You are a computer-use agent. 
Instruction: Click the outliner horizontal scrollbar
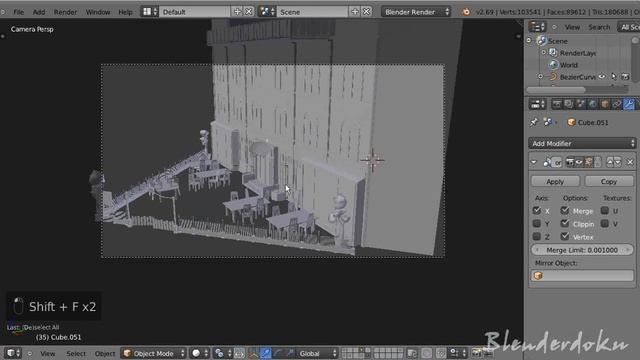[556, 89]
